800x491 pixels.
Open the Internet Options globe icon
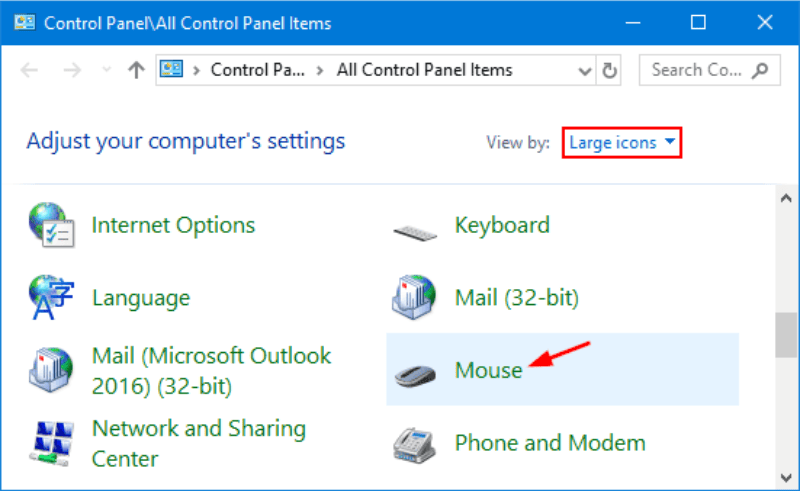50,226
